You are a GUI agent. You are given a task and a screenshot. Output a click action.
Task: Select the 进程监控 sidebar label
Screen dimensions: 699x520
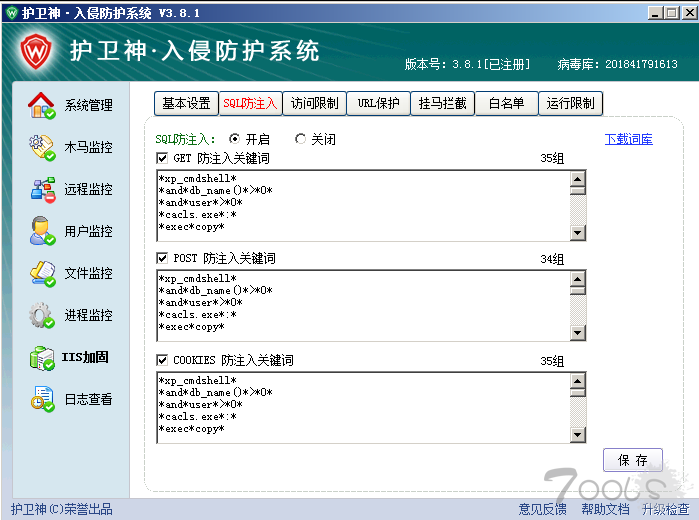point(88,315)
